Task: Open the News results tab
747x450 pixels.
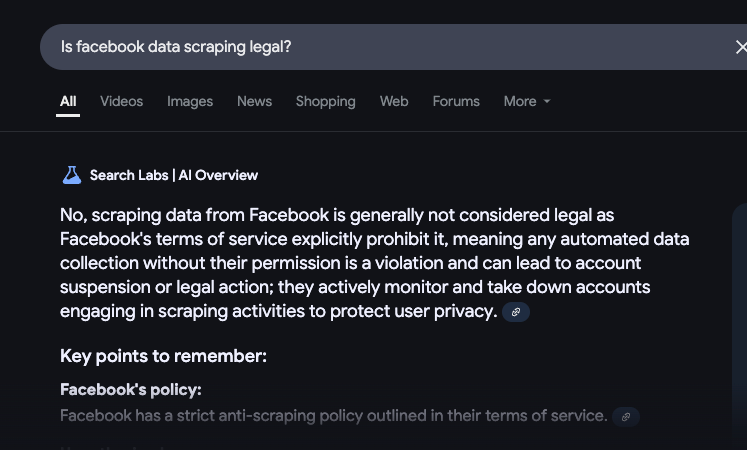Action: coord(254,101)
